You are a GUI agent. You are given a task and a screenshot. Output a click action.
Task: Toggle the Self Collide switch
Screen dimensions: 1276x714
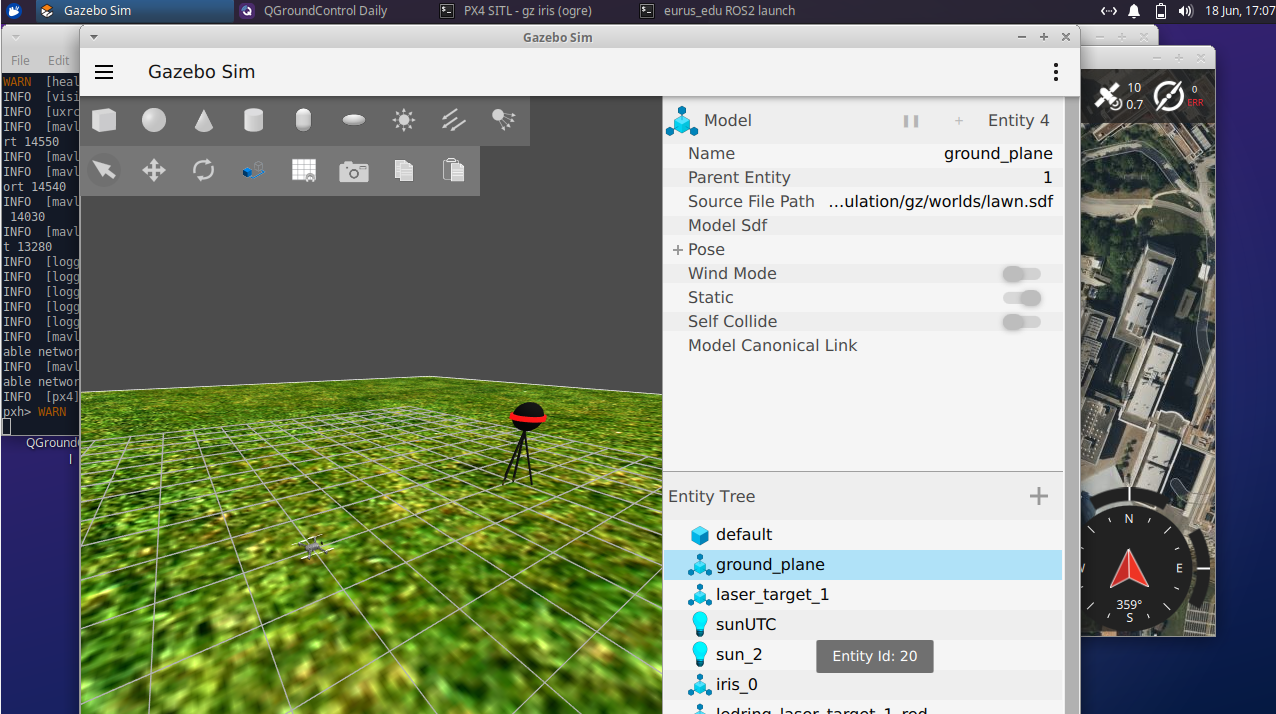pyautogui.click(x=1022, y=322)
